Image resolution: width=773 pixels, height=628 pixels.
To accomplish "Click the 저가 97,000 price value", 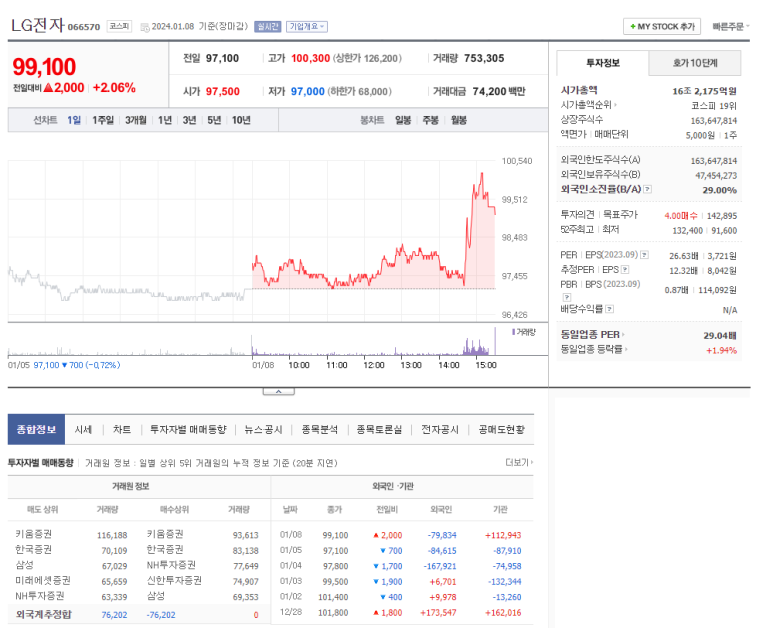I will click(308, 92).
